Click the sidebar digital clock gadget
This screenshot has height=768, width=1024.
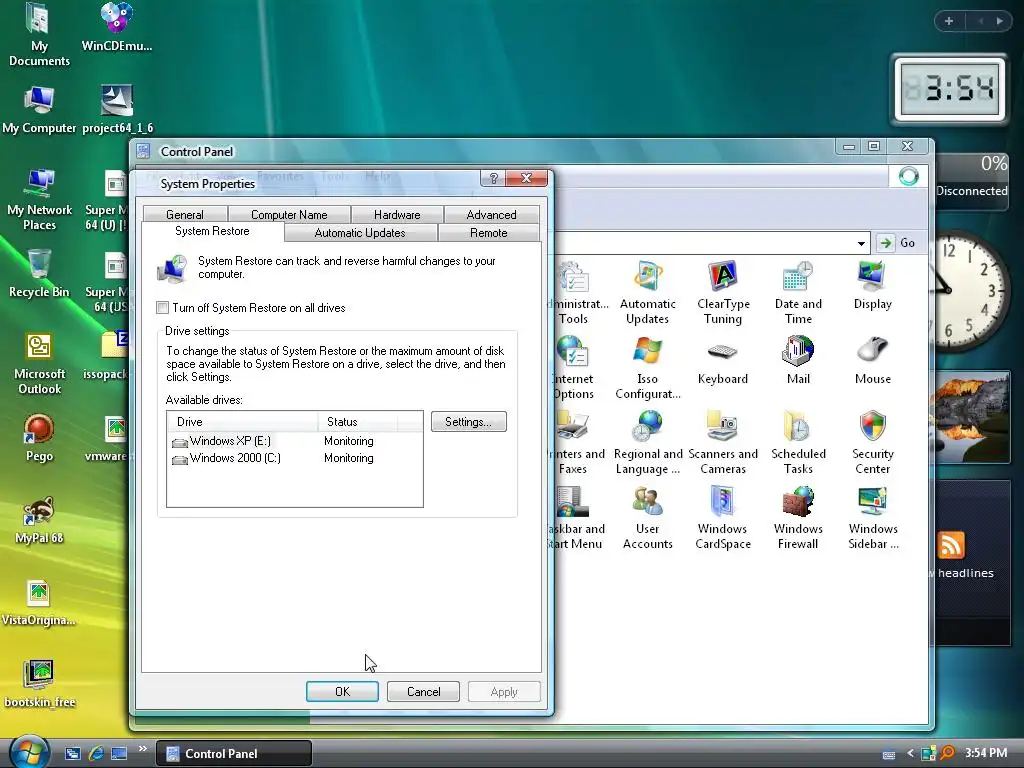[950, 89]
